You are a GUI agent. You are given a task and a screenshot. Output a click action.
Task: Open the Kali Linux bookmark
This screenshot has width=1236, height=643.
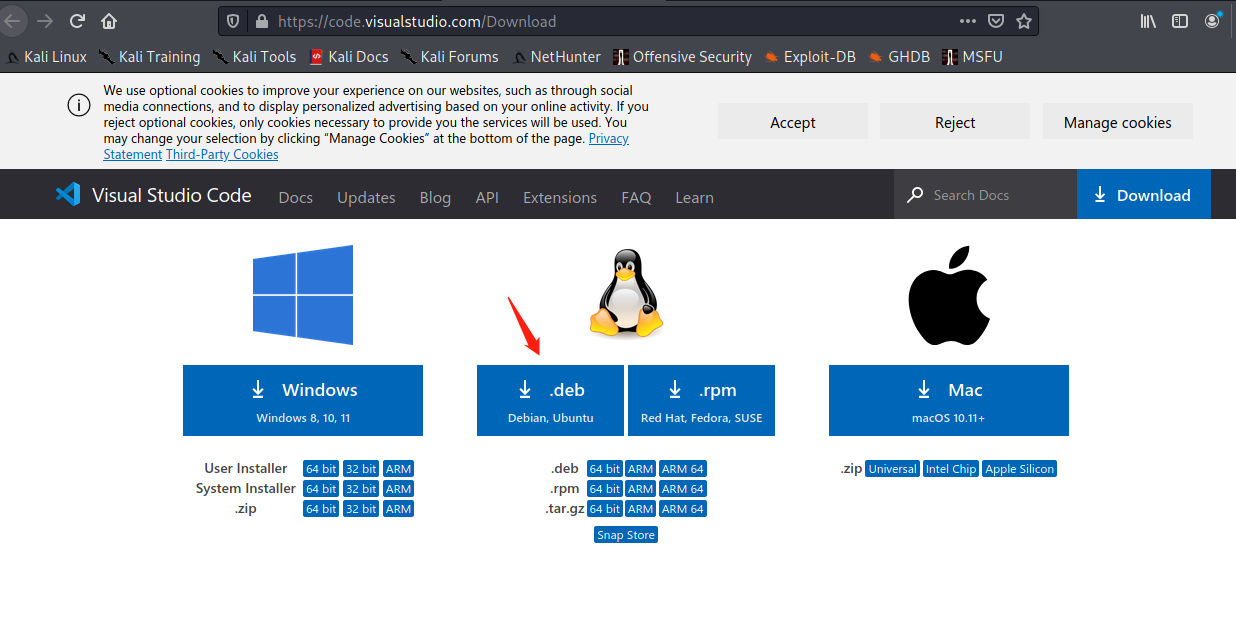tap(47, 57)
